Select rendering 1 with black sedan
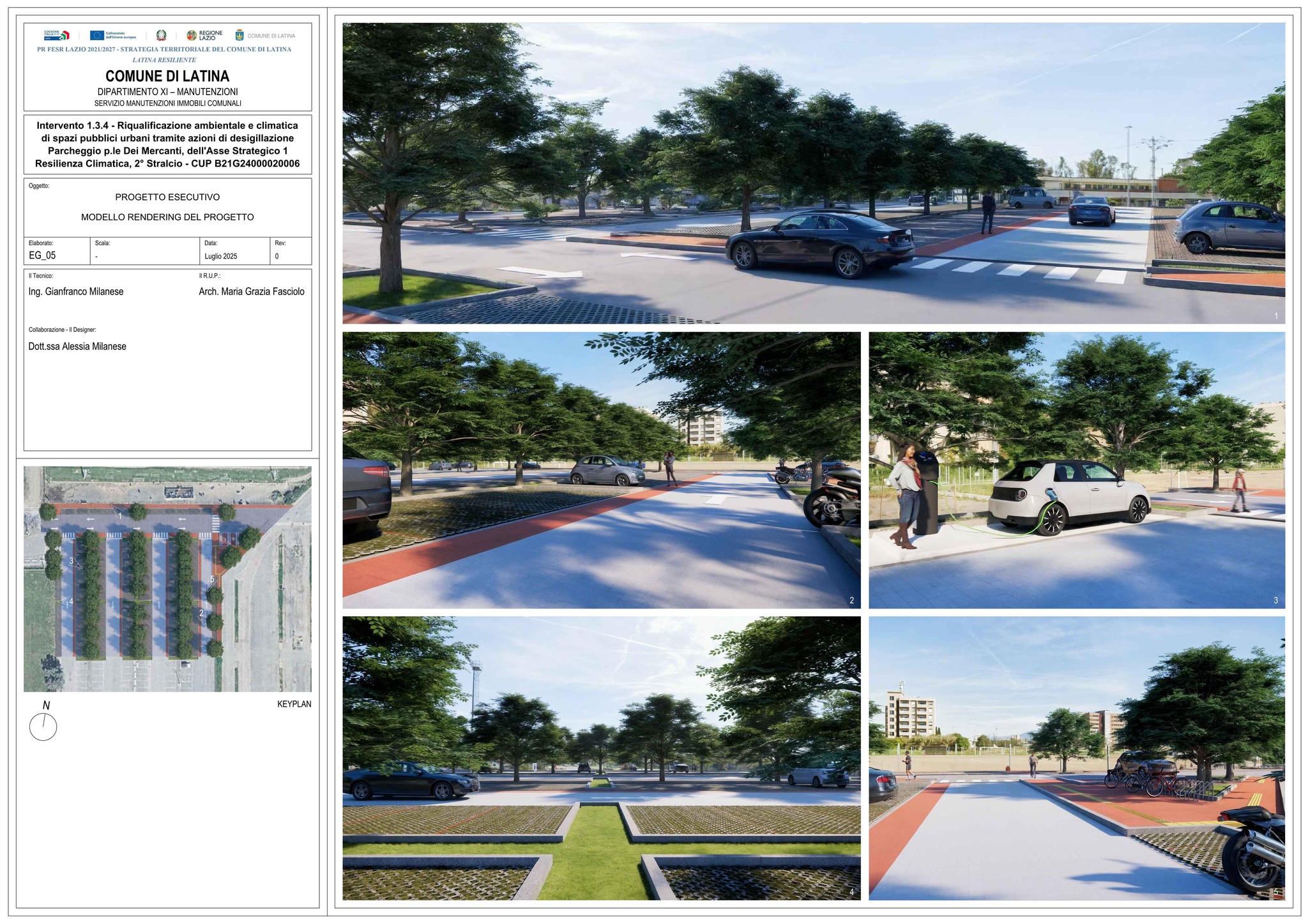The height and width of the screenshot is (924, 1308). 813,173
